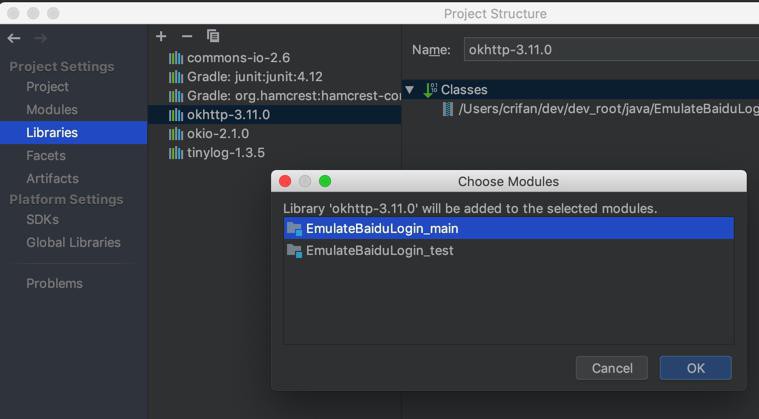The width and height of the screenshot is (759, 419).
Task: Open the Project settings section
Action: coord(47,87)
